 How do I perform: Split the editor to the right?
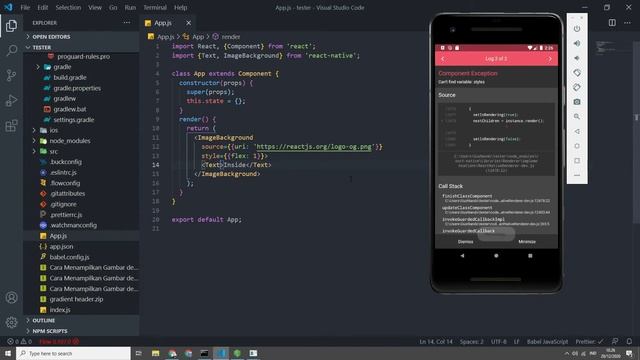pos(612,23)
